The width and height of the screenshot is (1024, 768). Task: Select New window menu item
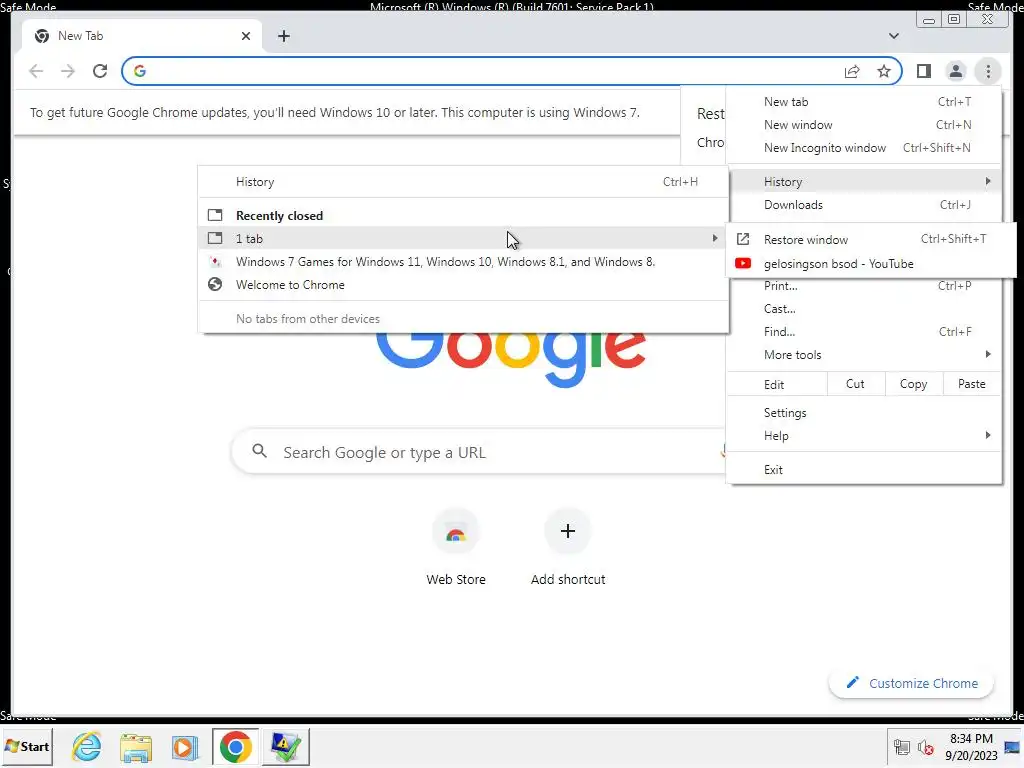click(x=863, y=125)
